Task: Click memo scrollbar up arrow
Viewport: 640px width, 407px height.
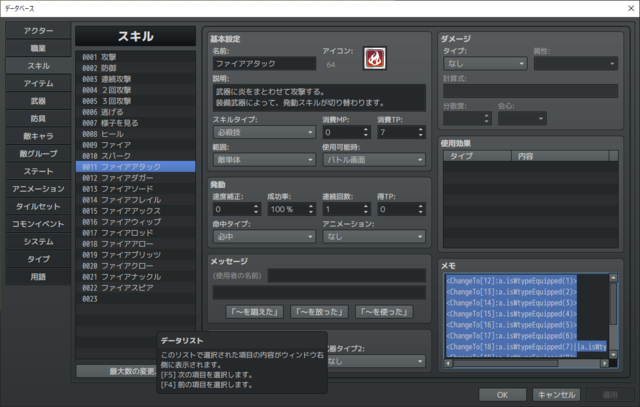Action: [613, 278]
